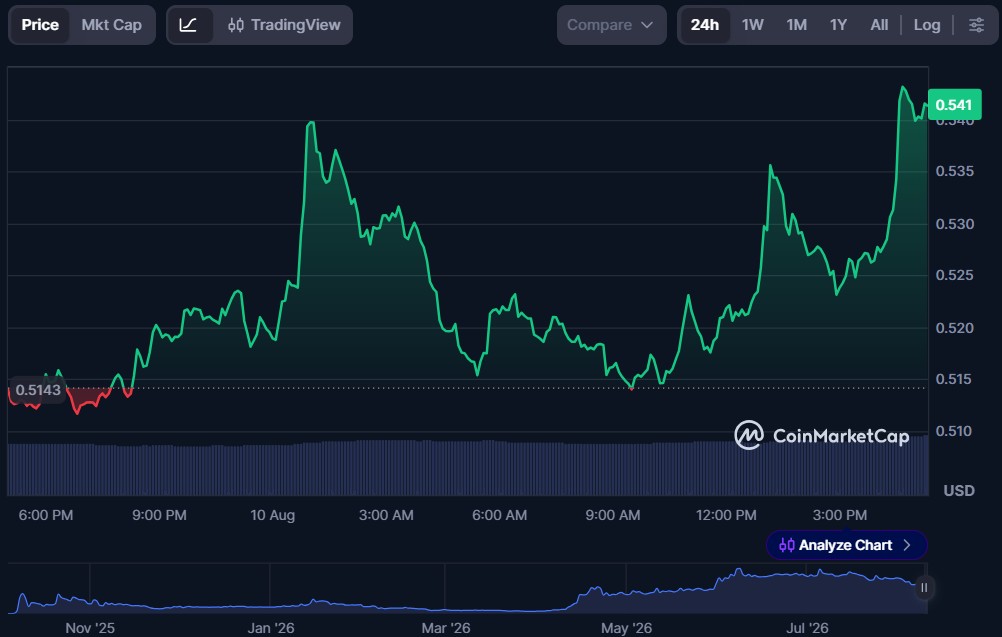Click the 12:00 PM axis label
This screenshot has height=637, width=1002.
click(726, 515)
